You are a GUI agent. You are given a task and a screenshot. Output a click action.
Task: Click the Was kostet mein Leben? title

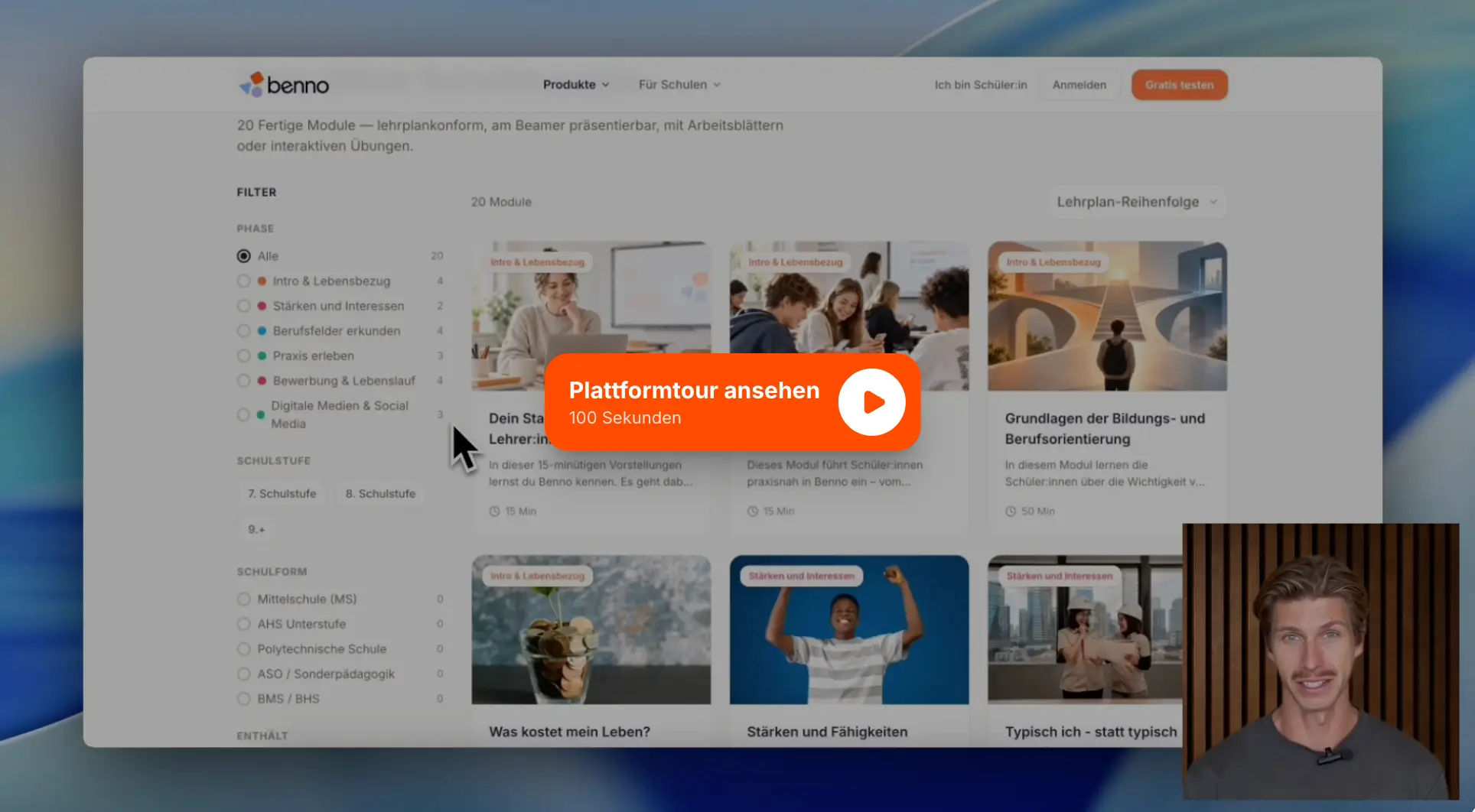click(569, 732)
